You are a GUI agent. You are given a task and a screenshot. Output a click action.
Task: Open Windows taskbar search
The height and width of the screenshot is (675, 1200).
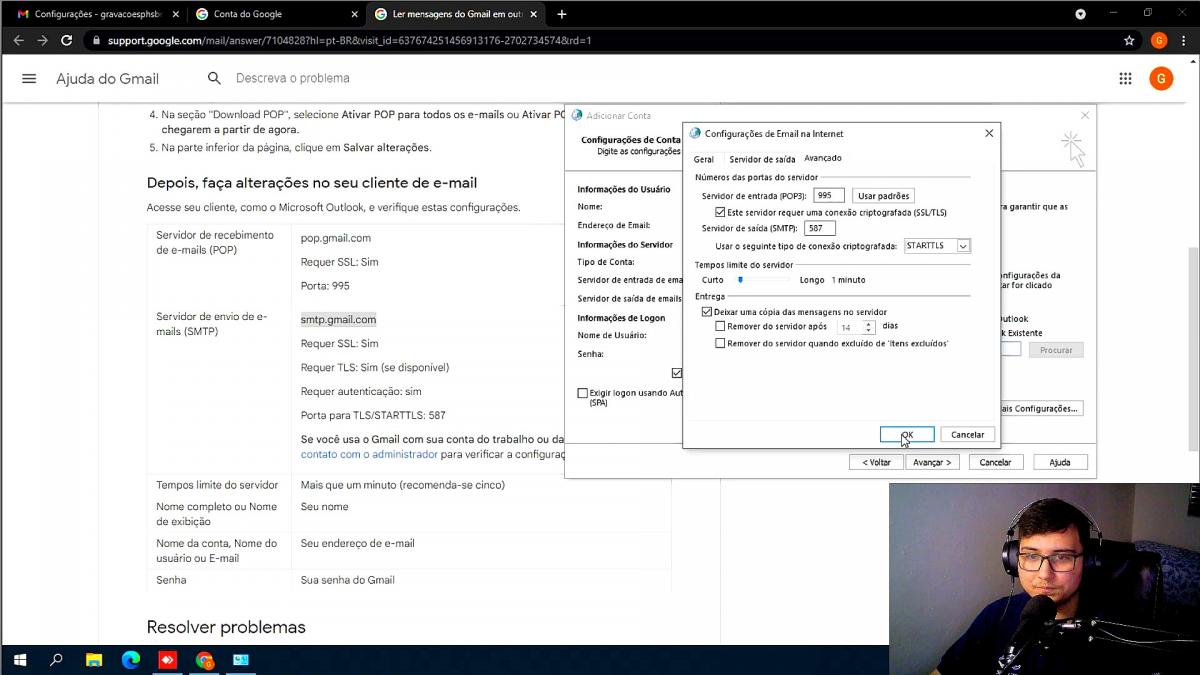point(56,660)
